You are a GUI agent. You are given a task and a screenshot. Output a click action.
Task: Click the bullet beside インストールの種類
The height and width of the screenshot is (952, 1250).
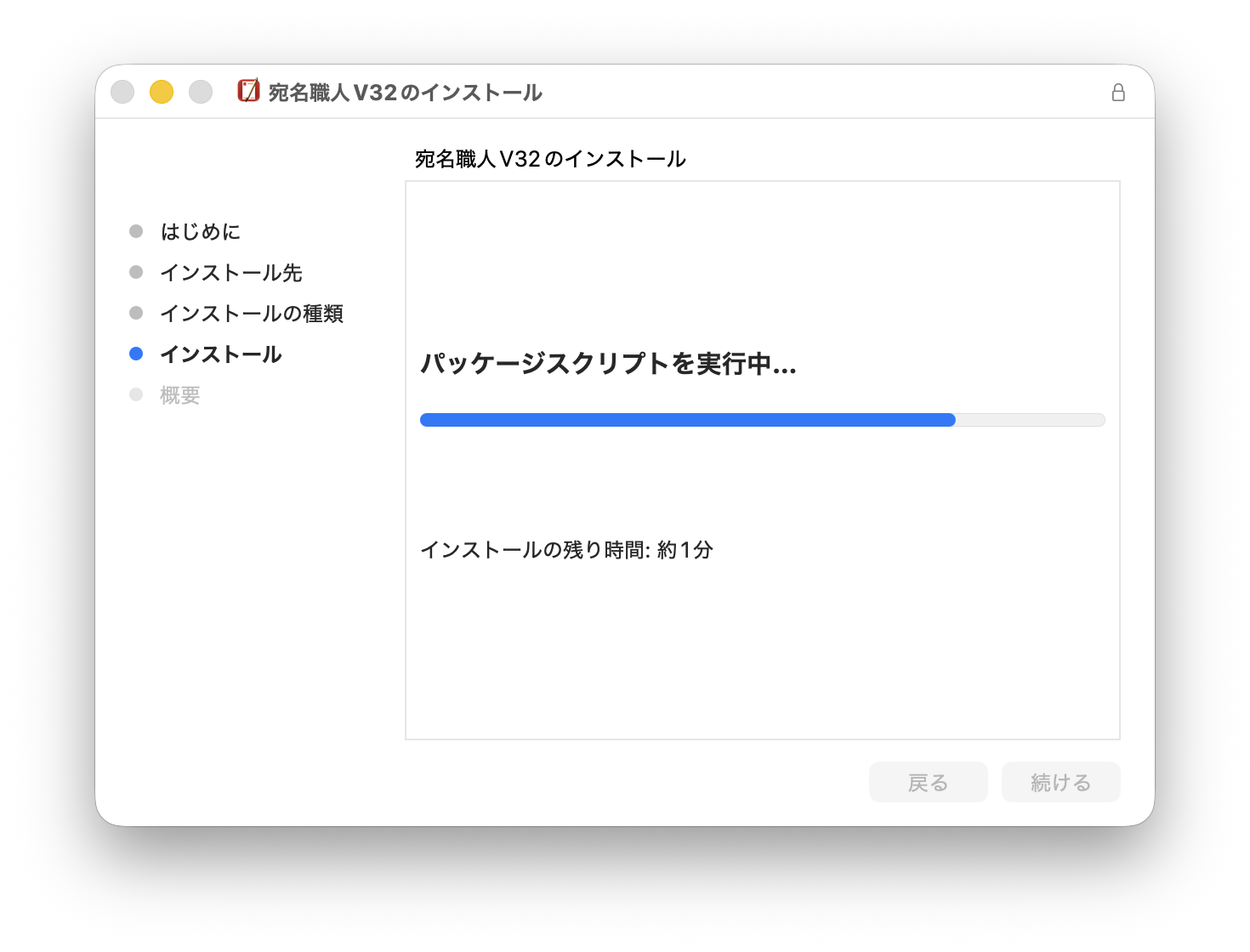[x=136, y=313]
